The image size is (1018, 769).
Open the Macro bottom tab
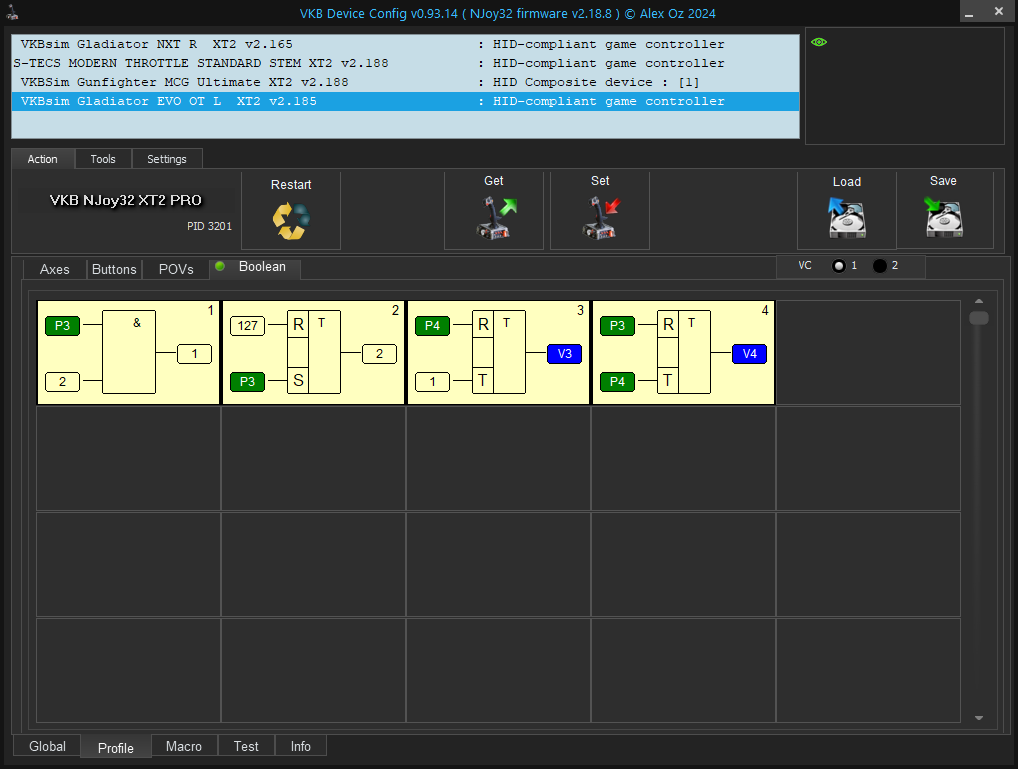pos(184,746)
